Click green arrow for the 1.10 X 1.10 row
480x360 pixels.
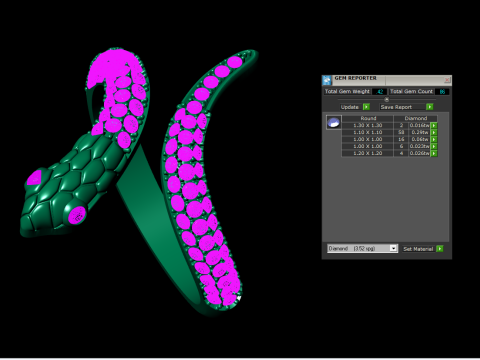point(434,132)
